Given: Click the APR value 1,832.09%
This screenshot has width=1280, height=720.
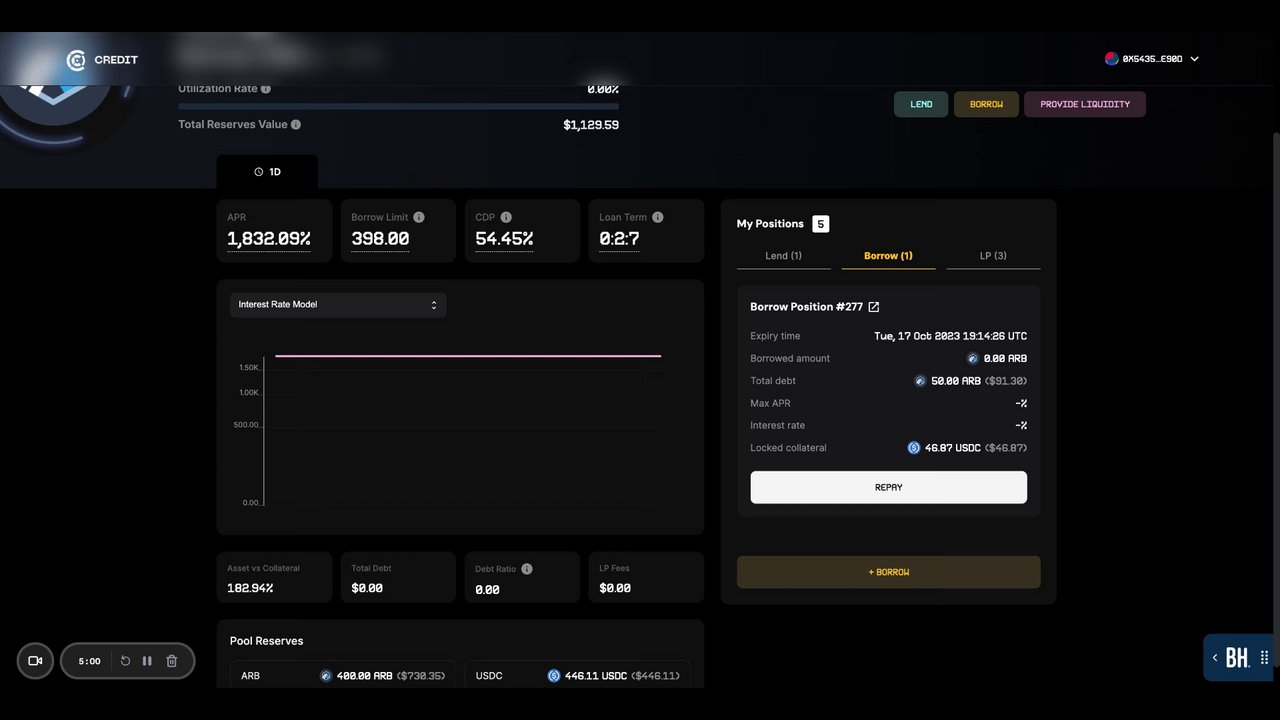Looking at the screenshot, I should (x=269, y=239).
